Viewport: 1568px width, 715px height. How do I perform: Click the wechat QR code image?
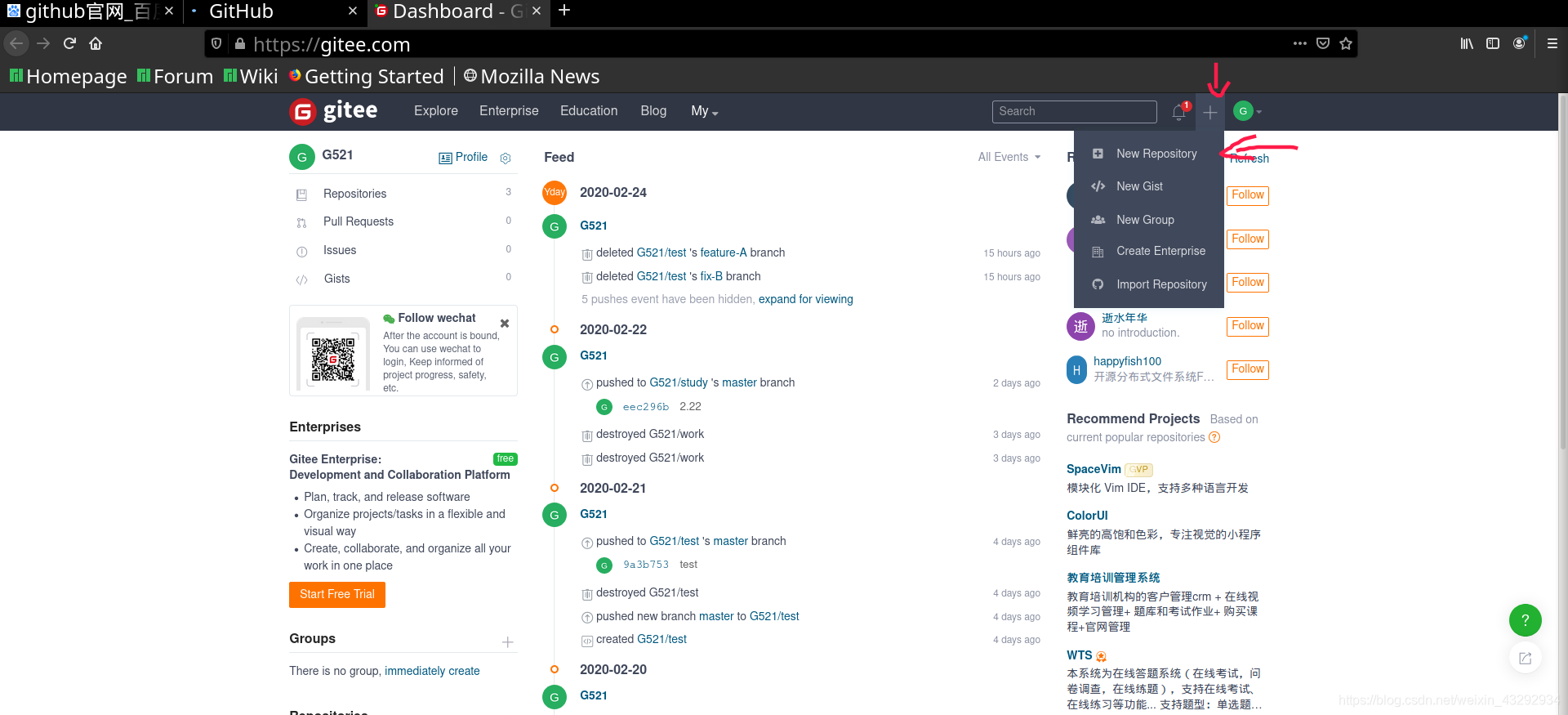point(333,358)
